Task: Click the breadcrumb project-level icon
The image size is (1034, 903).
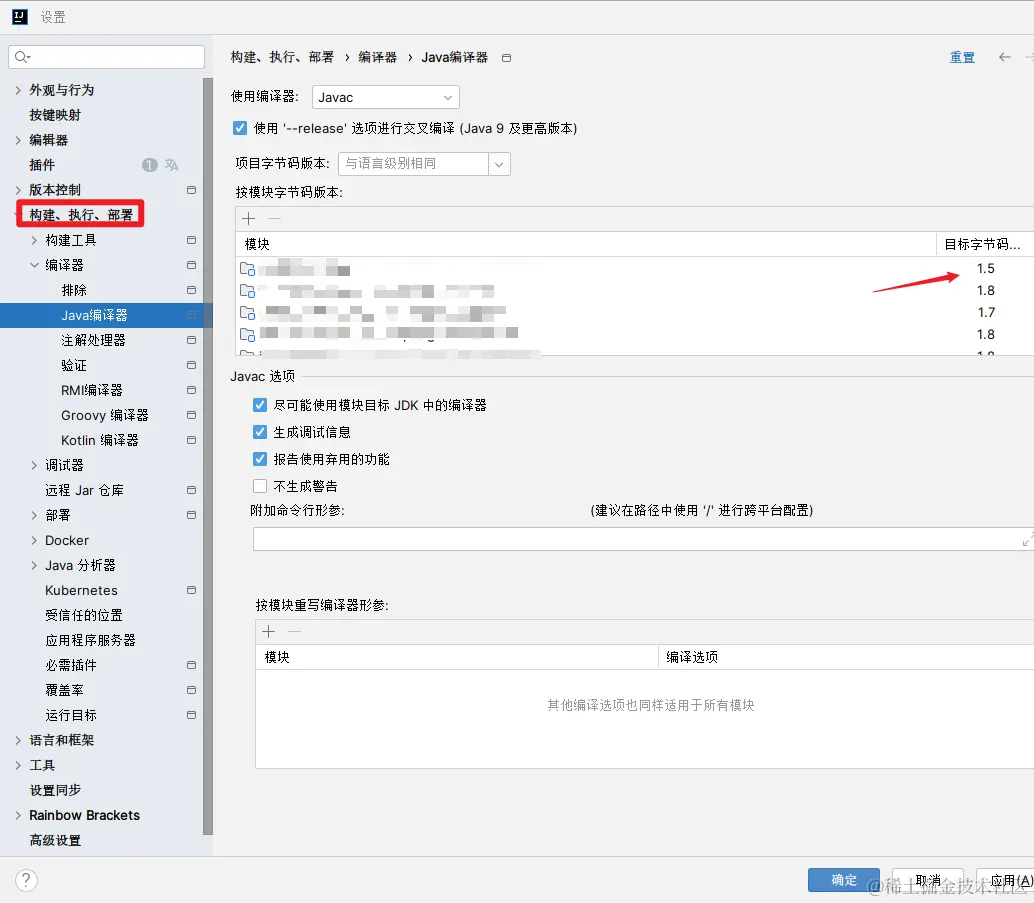Action: click(x=506, y=58)
